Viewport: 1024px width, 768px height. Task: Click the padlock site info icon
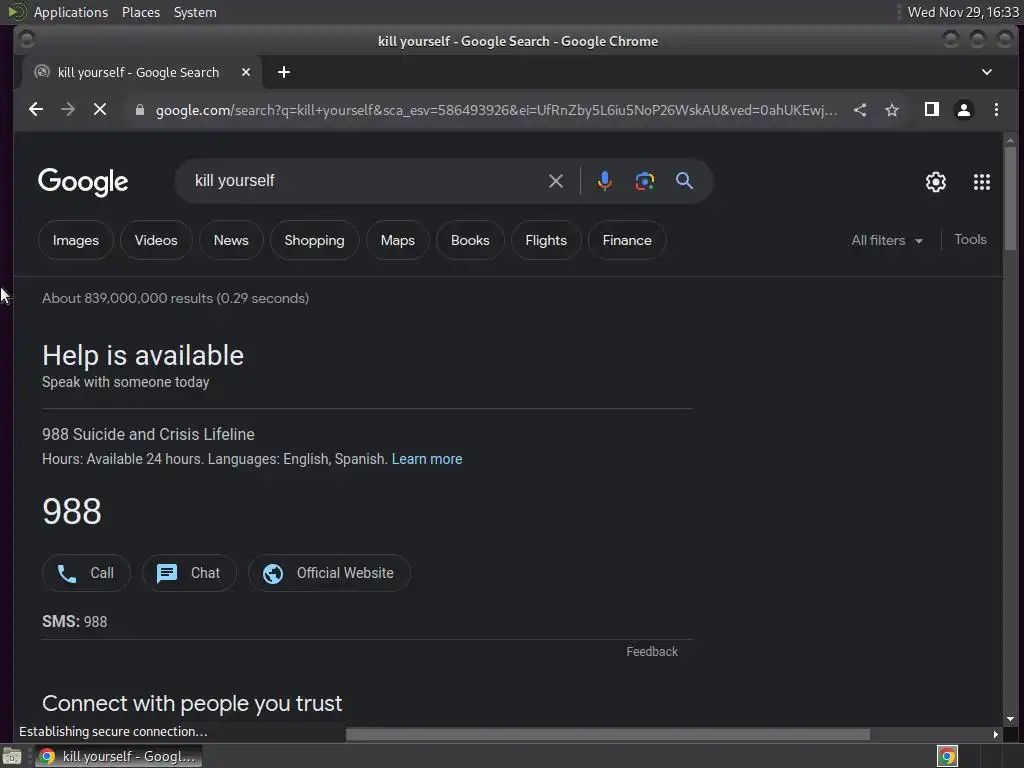pyautogui.click(x=139, y=110)
